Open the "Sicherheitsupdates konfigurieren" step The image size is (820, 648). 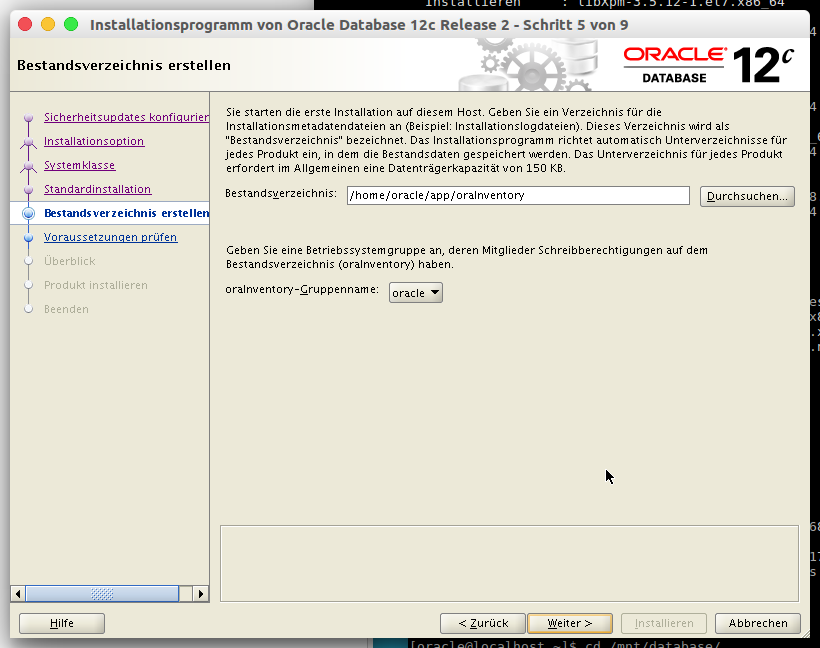tap(126, 117)
